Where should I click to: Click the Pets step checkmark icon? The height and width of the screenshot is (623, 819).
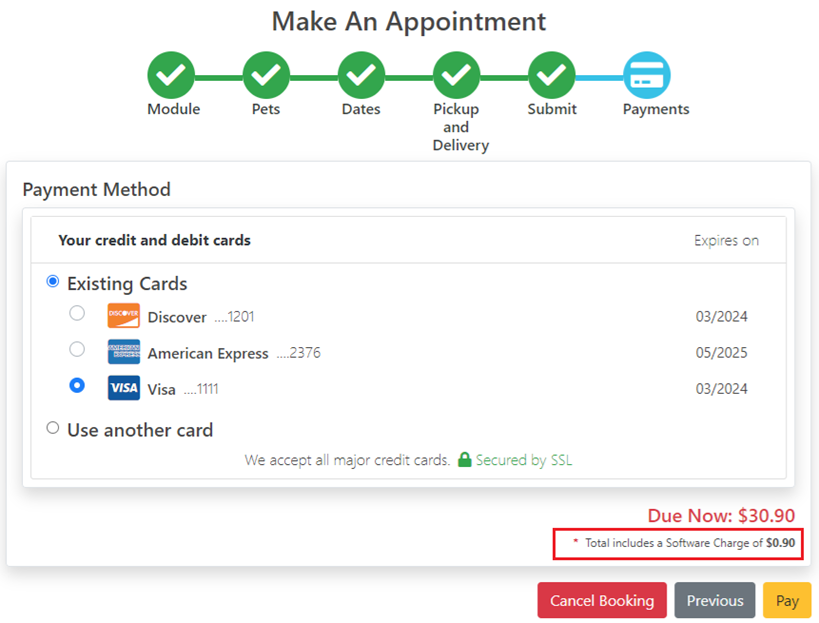tap(266, 75)
